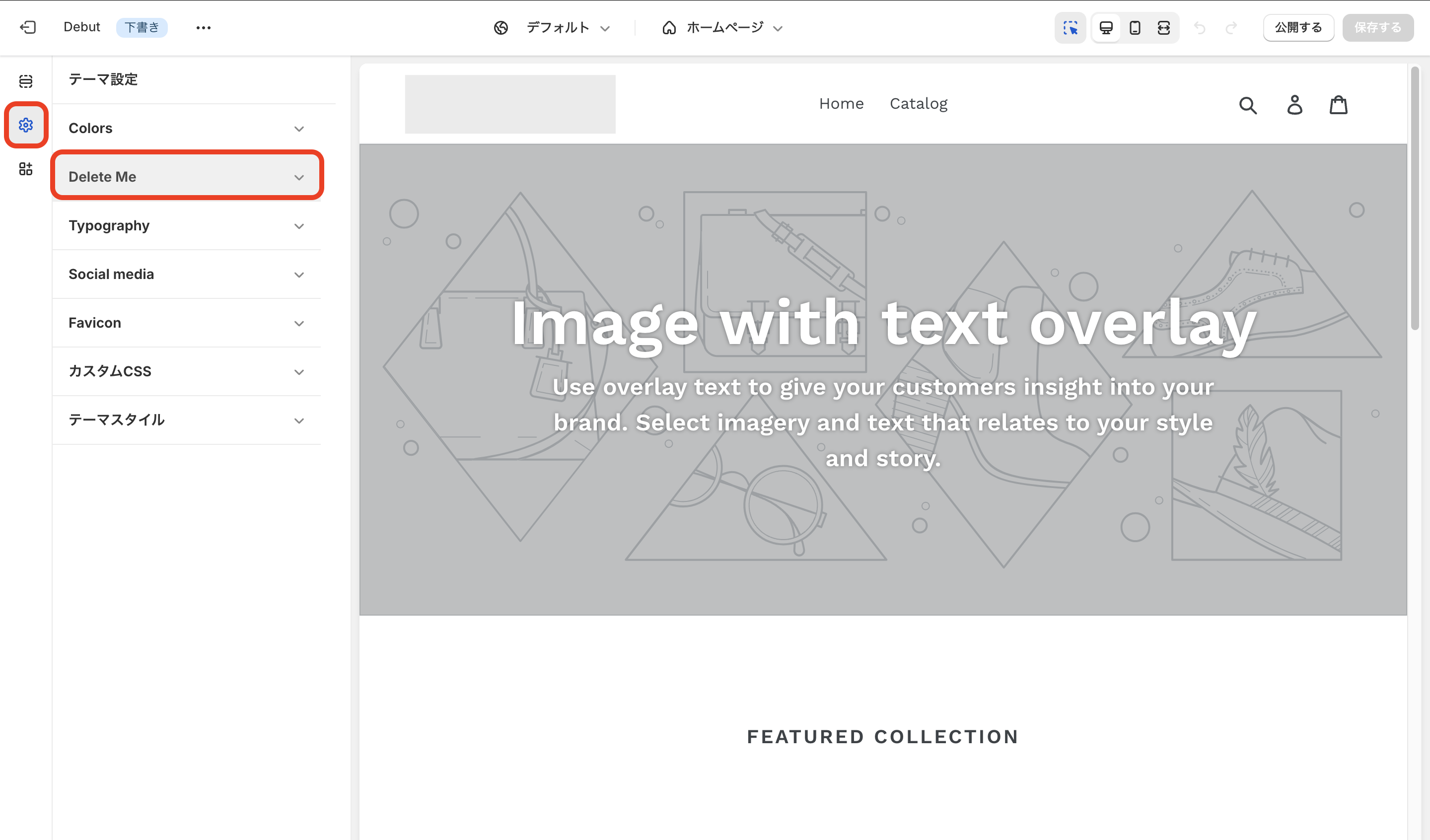Click the account login icon in preview
1430x840 pixels.
coord(1294,105)
